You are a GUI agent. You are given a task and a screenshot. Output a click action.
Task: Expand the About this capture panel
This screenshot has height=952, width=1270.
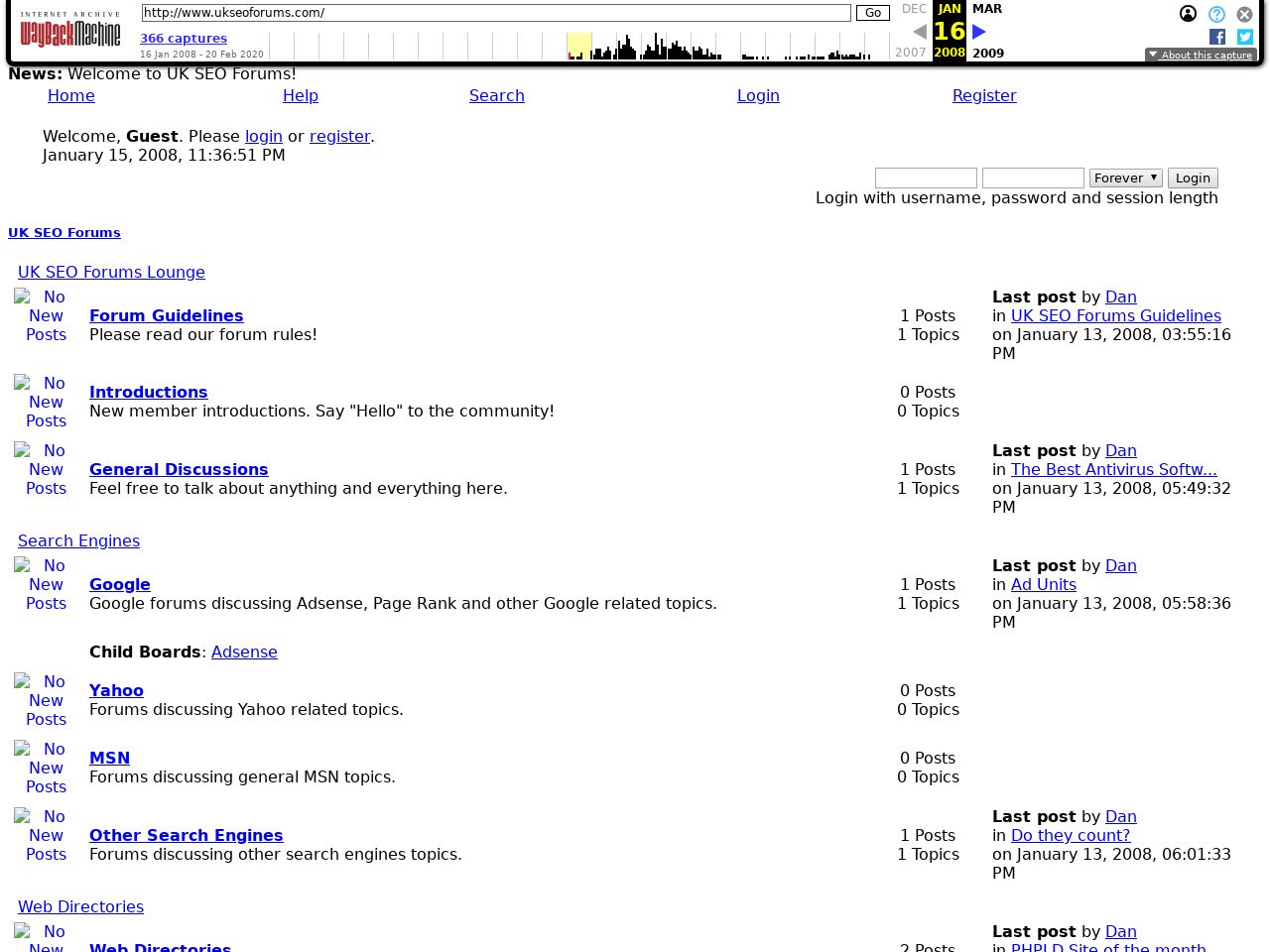1201,55
